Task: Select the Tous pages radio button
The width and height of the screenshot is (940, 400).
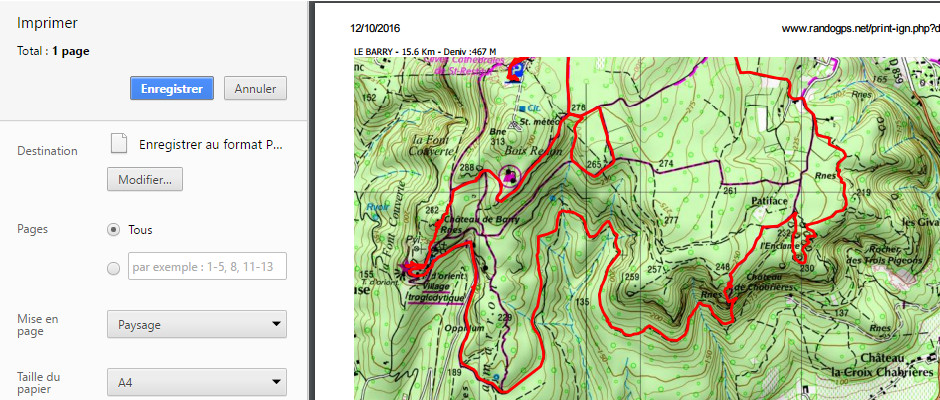Action: click(x=113, y=229)
